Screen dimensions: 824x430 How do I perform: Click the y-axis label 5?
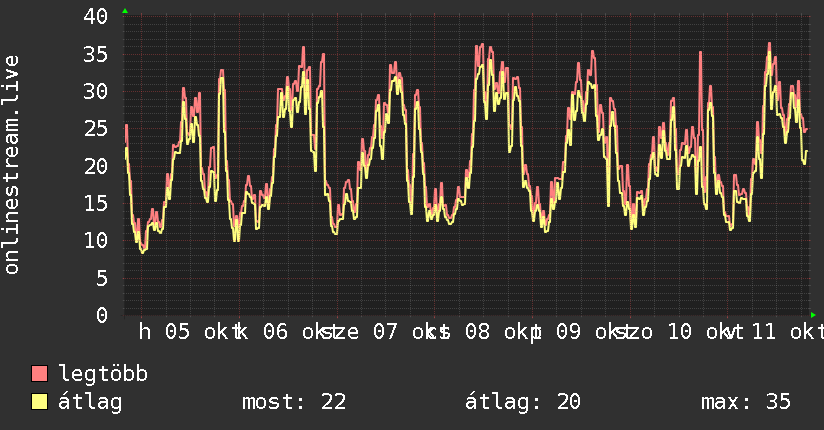tap(102, 278)
